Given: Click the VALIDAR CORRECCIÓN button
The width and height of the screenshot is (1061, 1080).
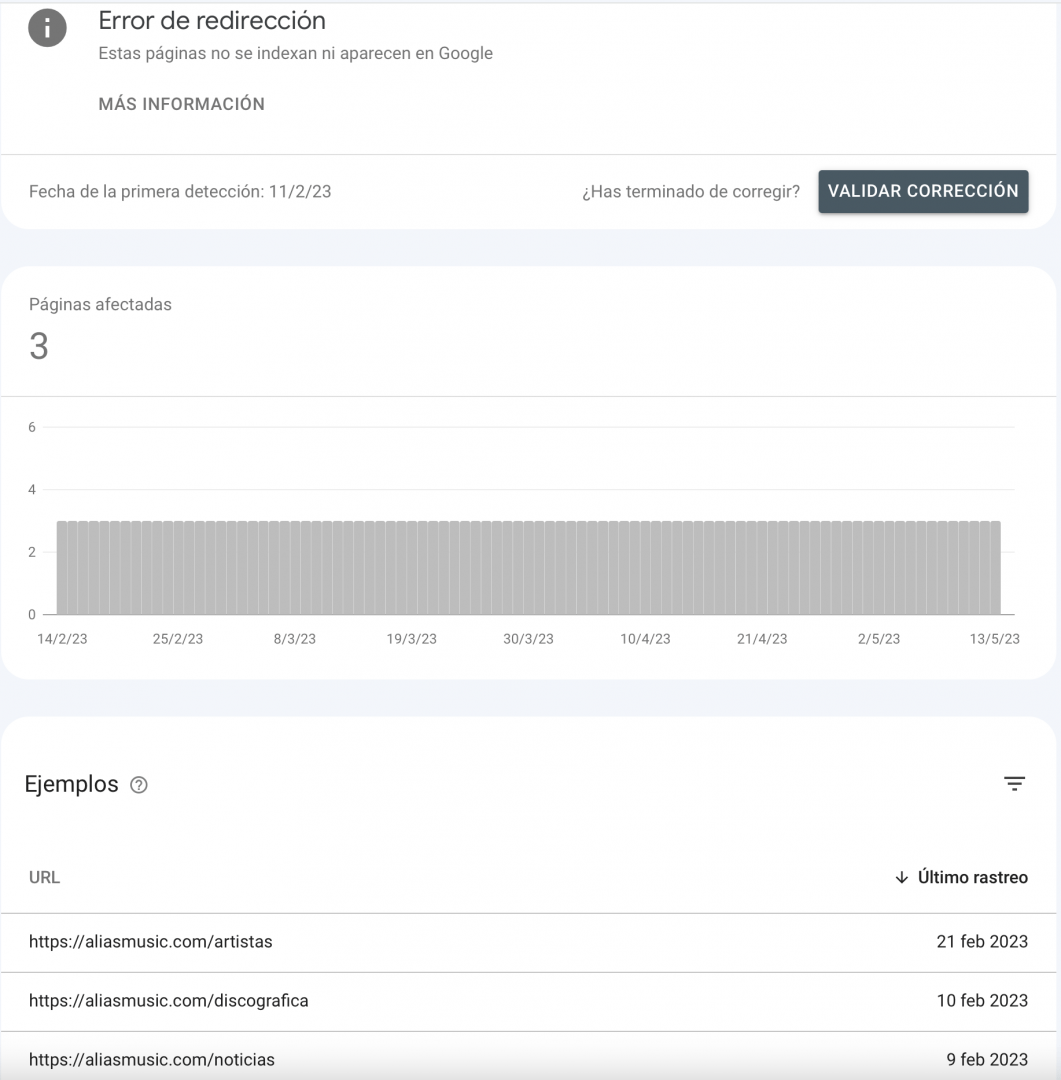Looking at the screenshot, I should pos(923,191).
